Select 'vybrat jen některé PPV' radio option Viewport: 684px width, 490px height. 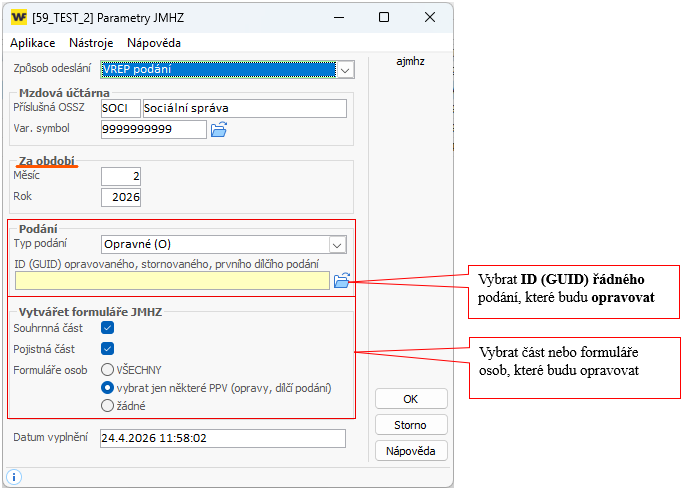point(108,388)
